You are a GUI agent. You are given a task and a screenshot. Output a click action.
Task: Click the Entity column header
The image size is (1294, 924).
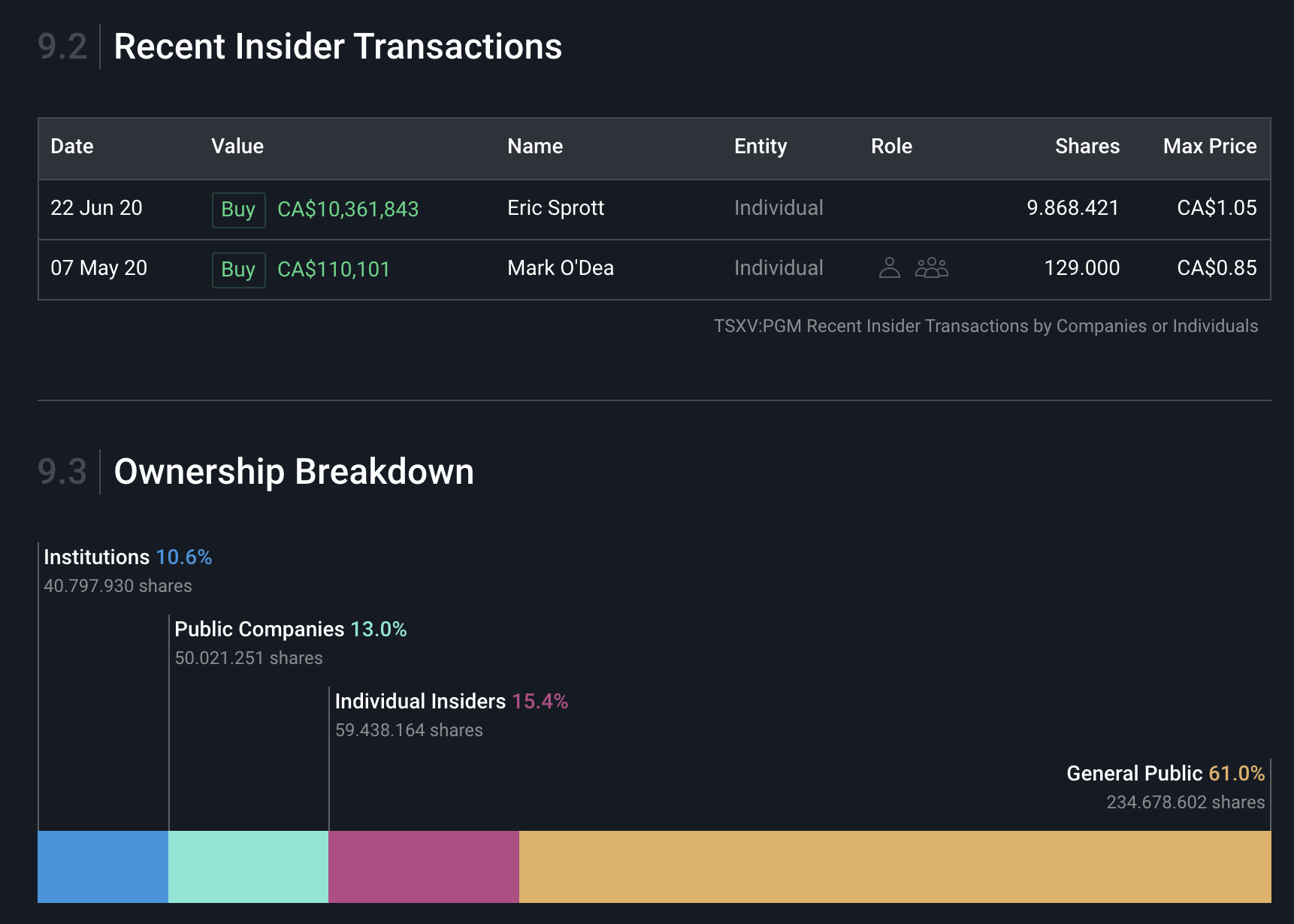tap(760, 146)
